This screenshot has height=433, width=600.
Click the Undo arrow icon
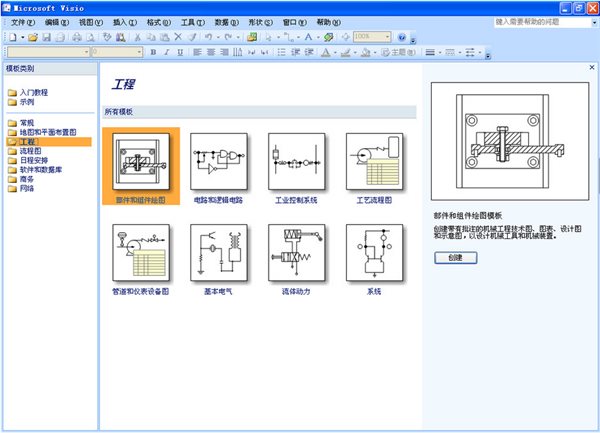[x=209, y=37]
